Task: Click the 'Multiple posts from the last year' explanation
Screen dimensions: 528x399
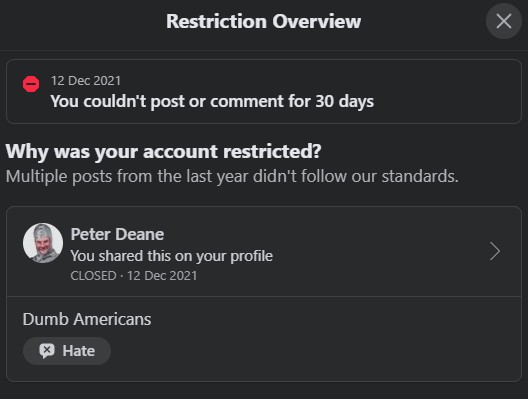Action: (x=232, y=176)
